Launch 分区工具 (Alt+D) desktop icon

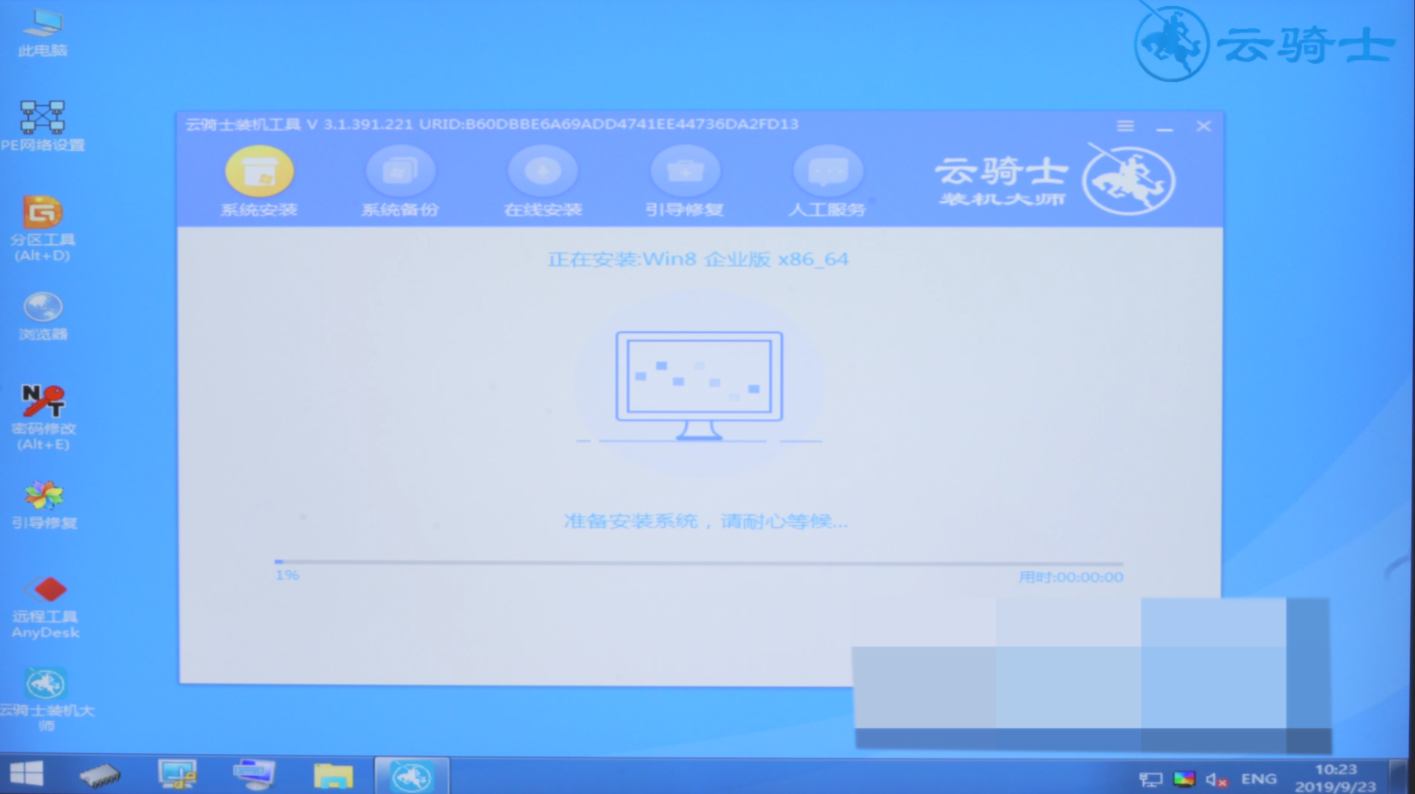pyautogui.click(x=42, y=229)
